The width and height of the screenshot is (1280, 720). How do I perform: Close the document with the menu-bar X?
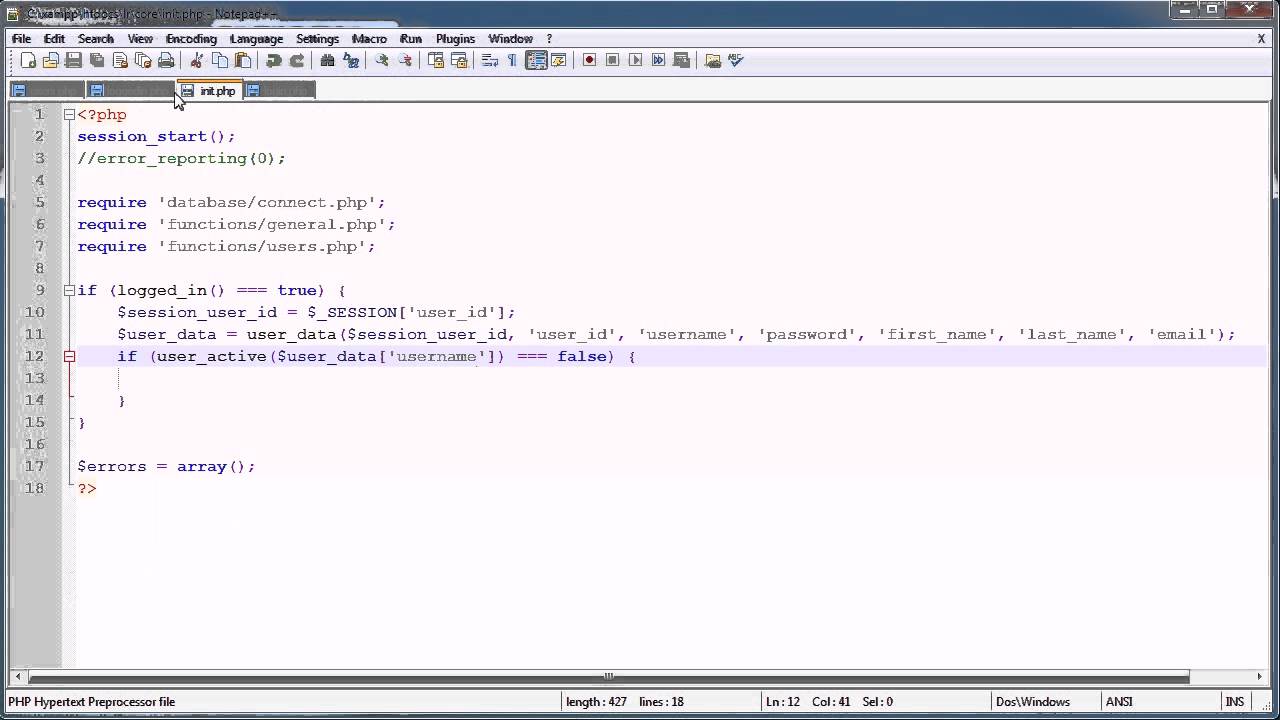tap(1262, 39)
